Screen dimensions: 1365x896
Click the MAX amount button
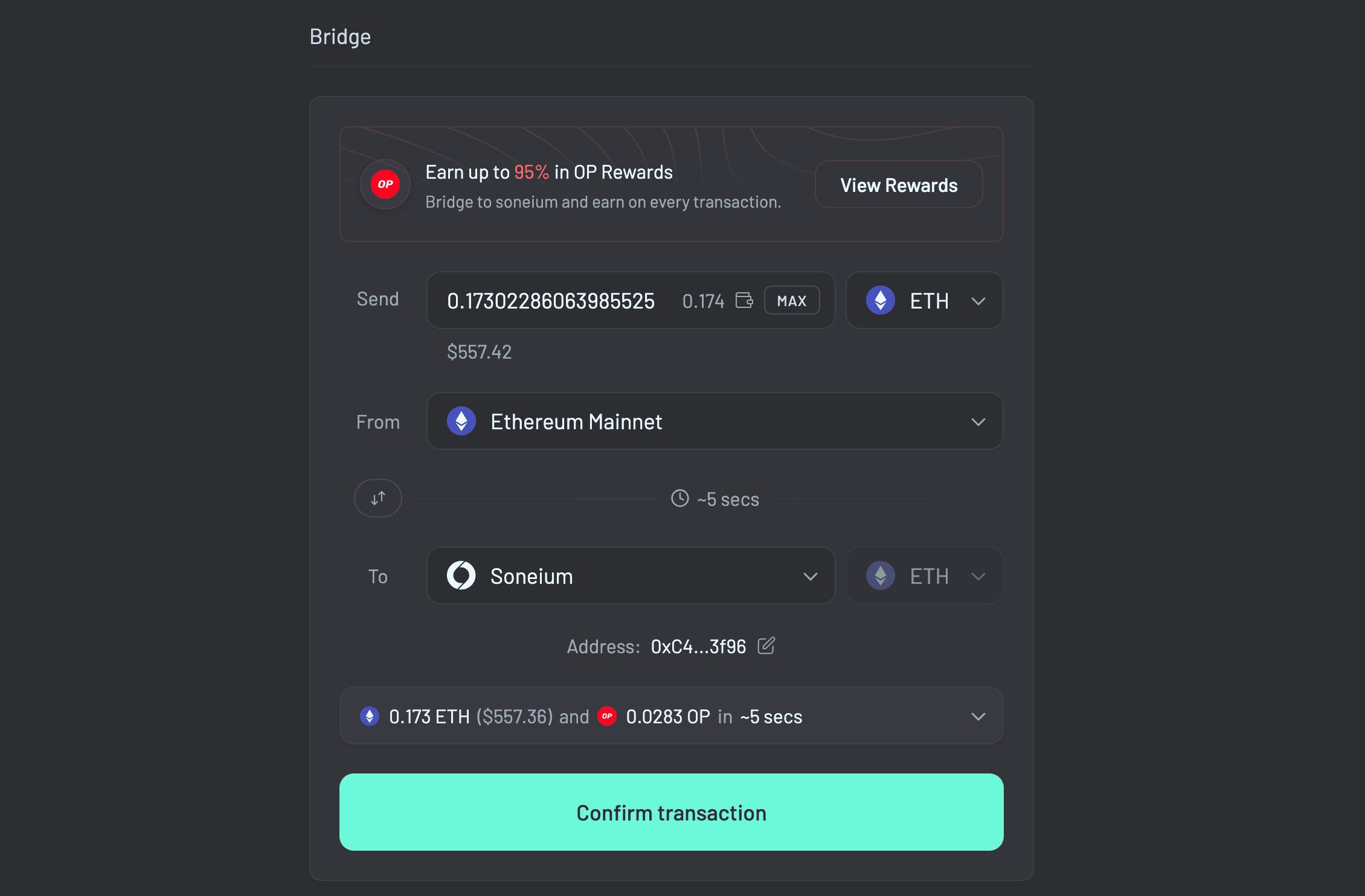[792, 301]
